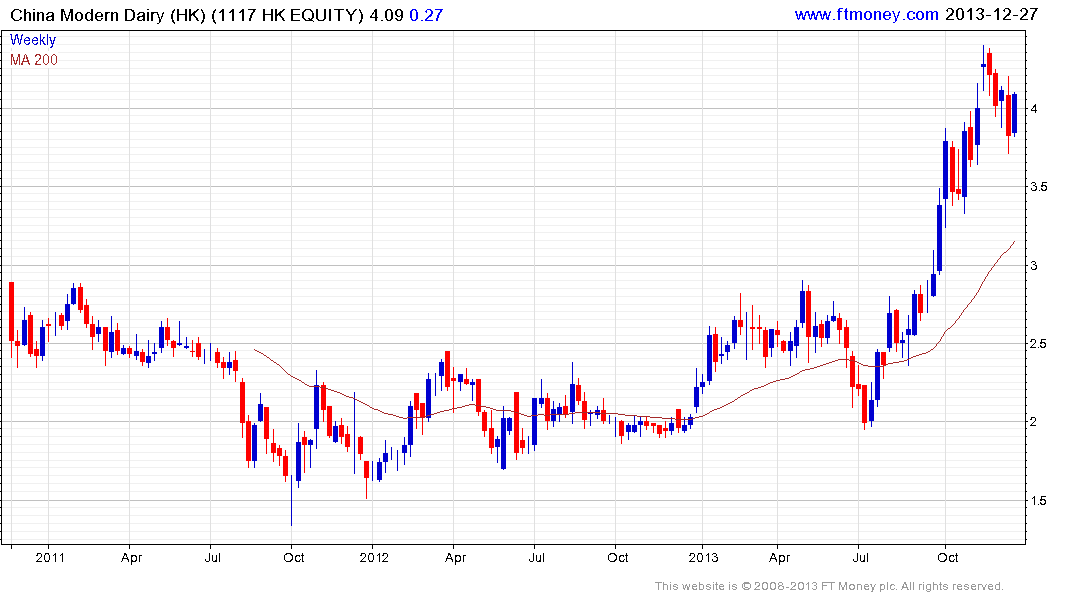
Task: Click the 2011 label on the time axis
Action: tap(50, 557)
